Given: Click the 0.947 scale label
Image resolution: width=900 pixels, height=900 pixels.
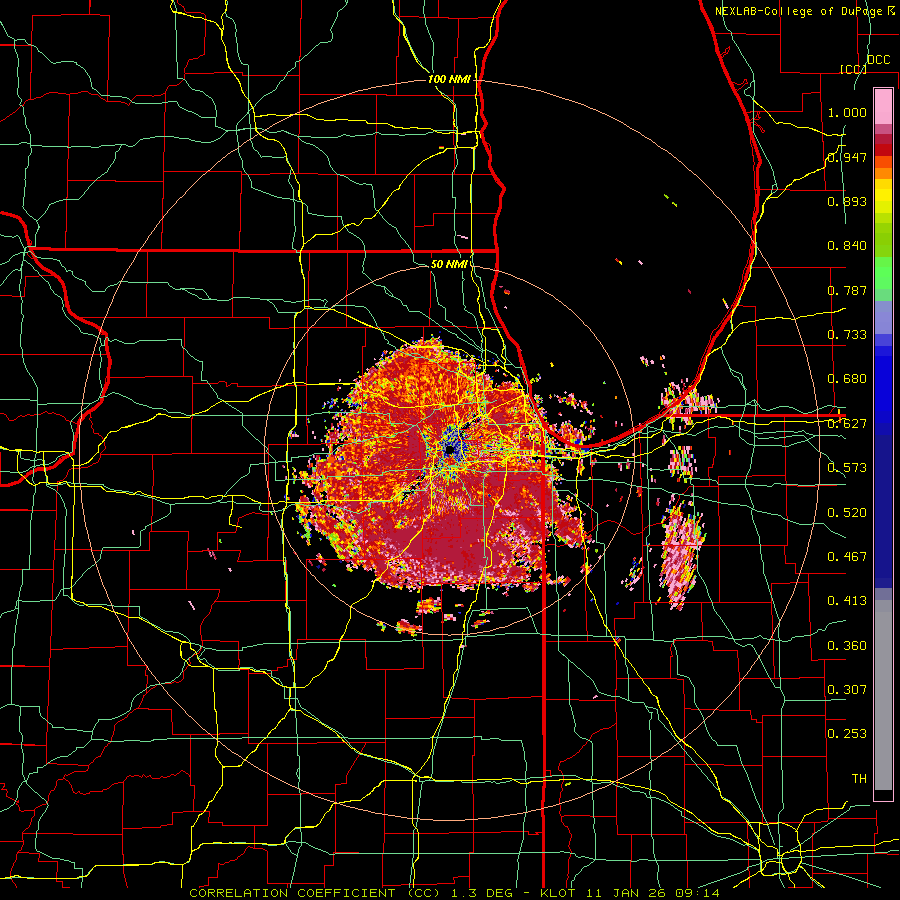Looking at the screenshot, I should click(x=847, y=157).
